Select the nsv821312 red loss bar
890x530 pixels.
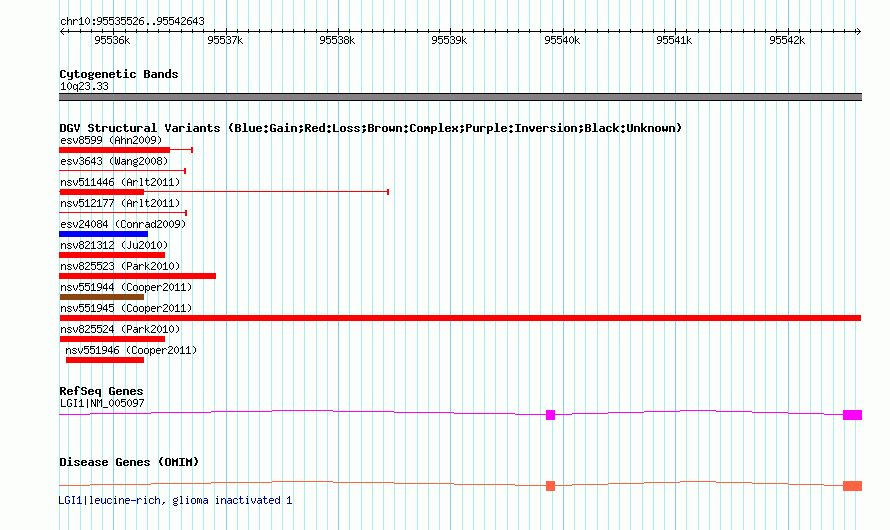112,255
